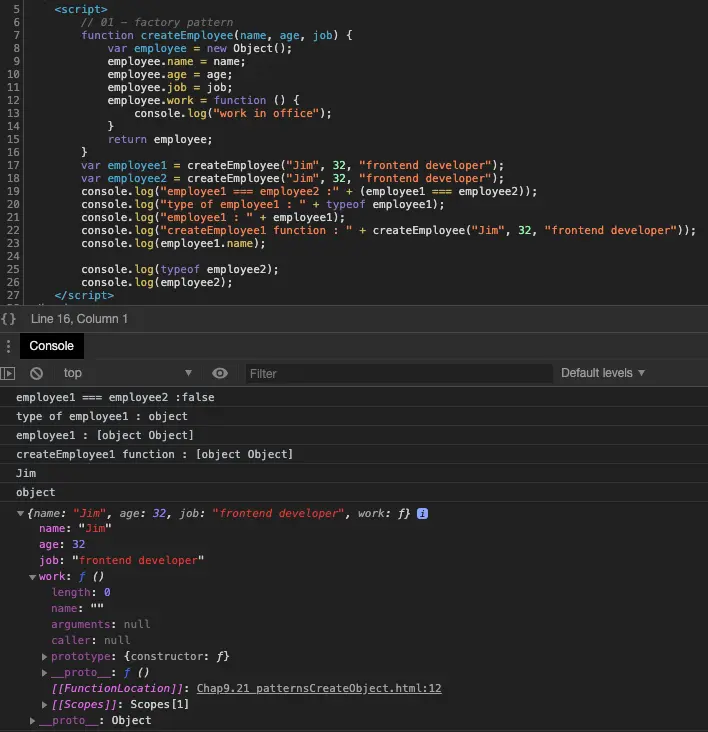The width and height of the screenshot is (708, 732).
Task: Collapse the work function property
Action: tap(32, 577)
